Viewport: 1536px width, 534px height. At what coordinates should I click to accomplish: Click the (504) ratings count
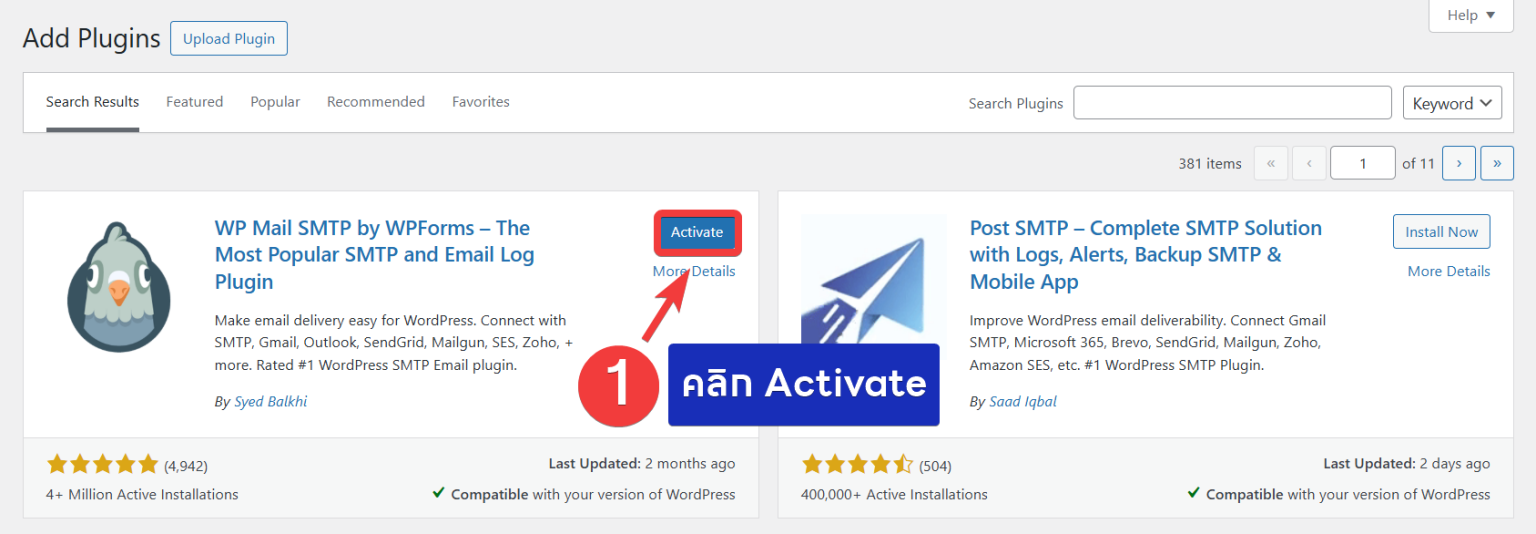click(x=935, y=466)
